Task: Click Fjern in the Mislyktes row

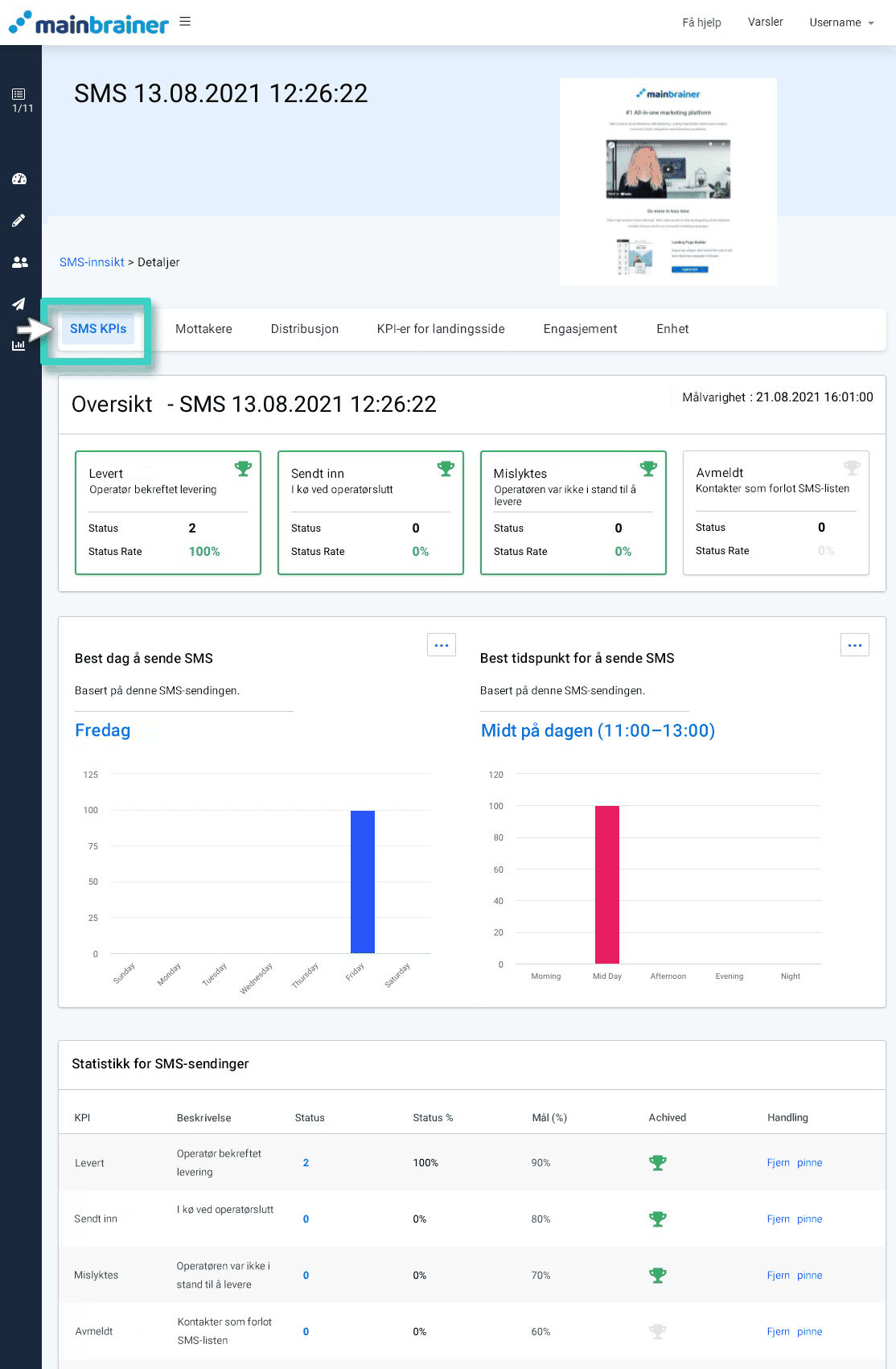Action: click(x=779, y=1275)
